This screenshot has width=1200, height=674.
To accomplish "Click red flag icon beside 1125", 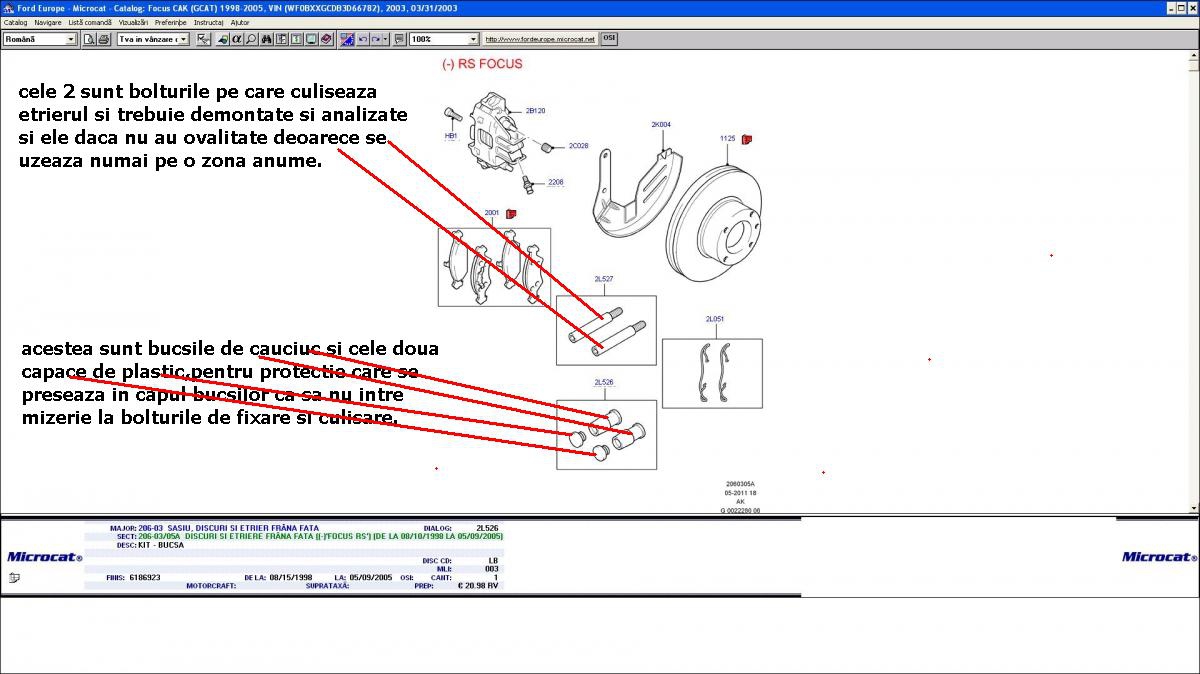I will (746, 138).
